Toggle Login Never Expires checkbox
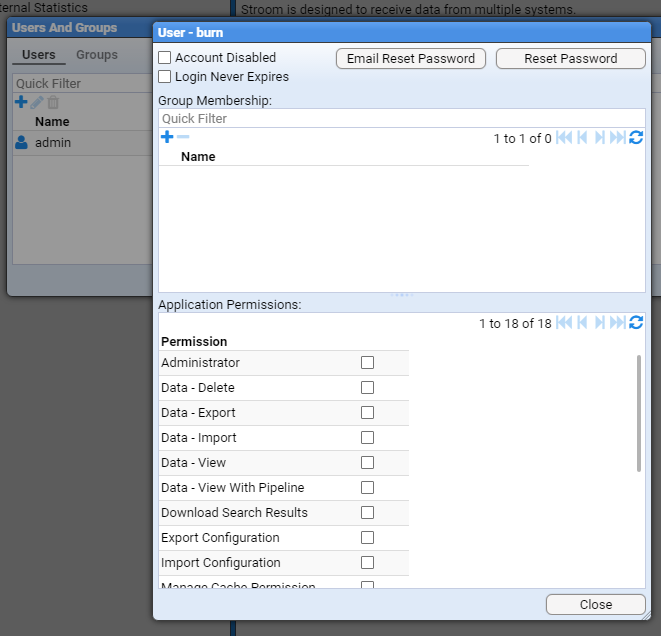 click(x=165, y=77)
